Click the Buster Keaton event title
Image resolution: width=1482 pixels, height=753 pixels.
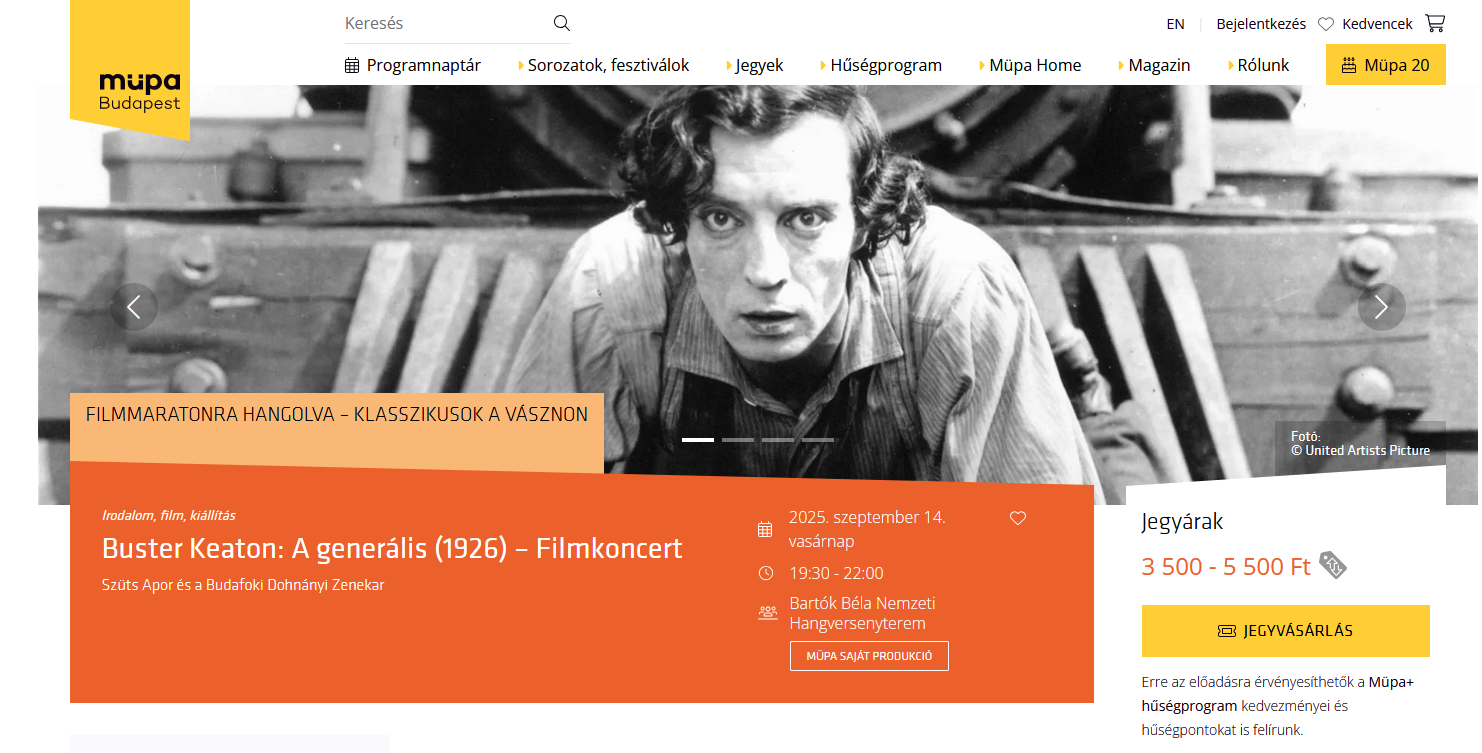(x=392, y=548)
